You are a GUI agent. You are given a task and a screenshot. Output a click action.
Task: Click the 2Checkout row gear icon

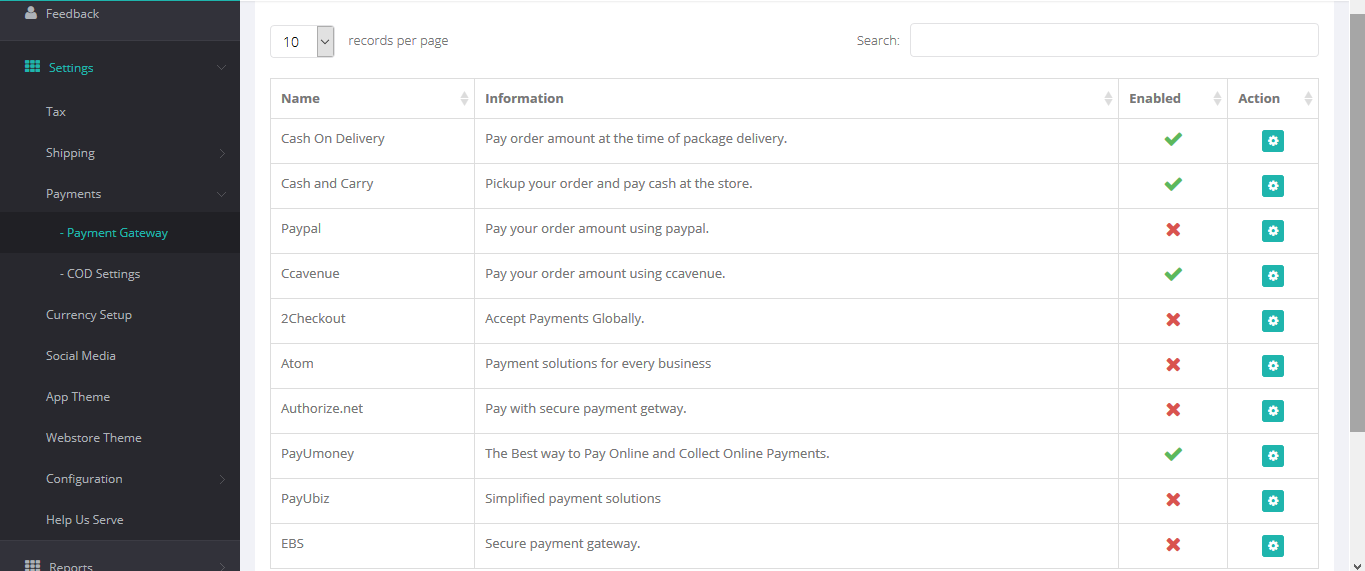[1272, 321]
